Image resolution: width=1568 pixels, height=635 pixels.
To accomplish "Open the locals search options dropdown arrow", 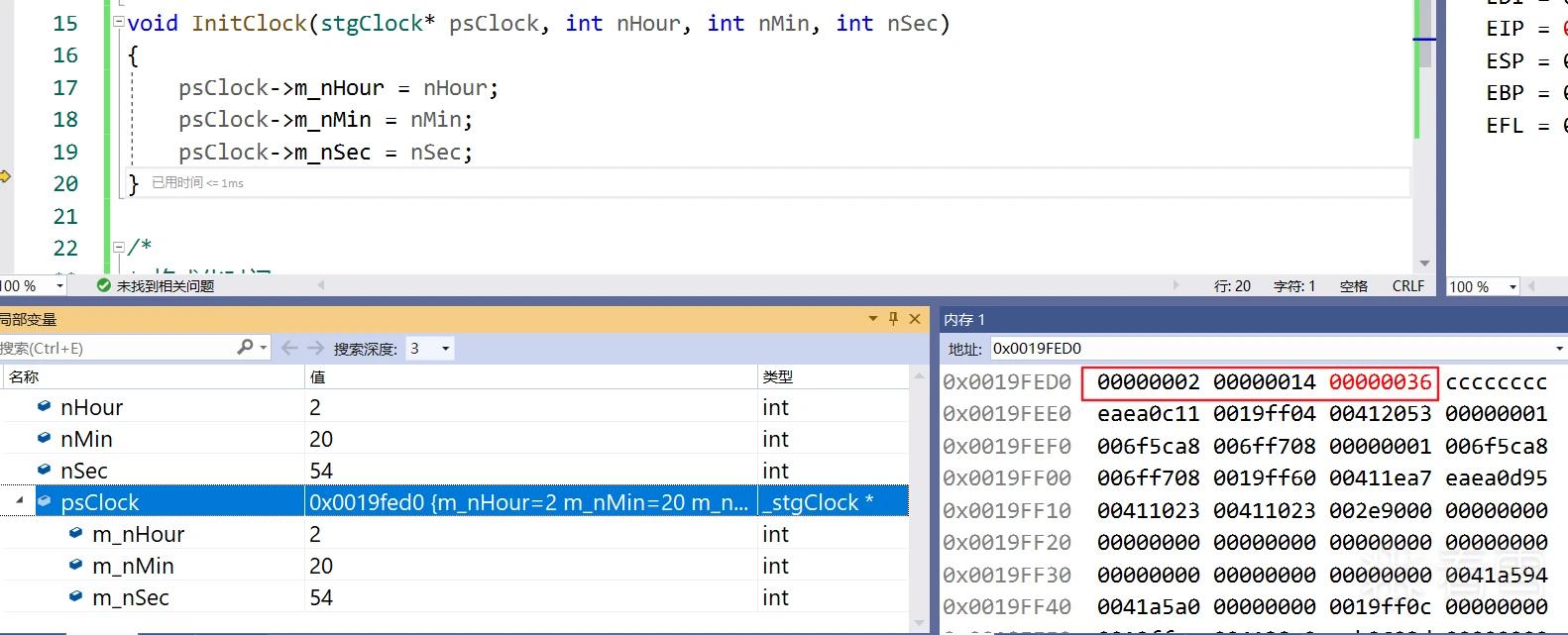I will pyautogui.click(x=263, y=349).
